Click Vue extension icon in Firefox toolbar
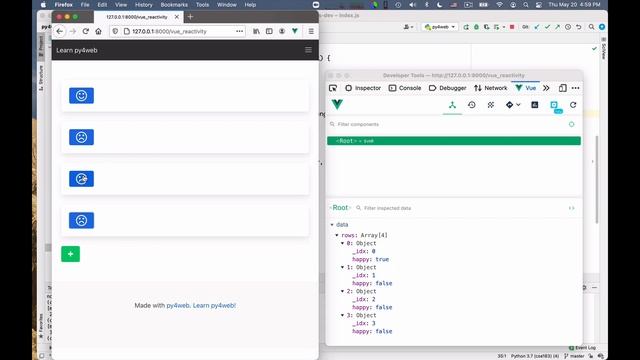 (x=295, y=31)
